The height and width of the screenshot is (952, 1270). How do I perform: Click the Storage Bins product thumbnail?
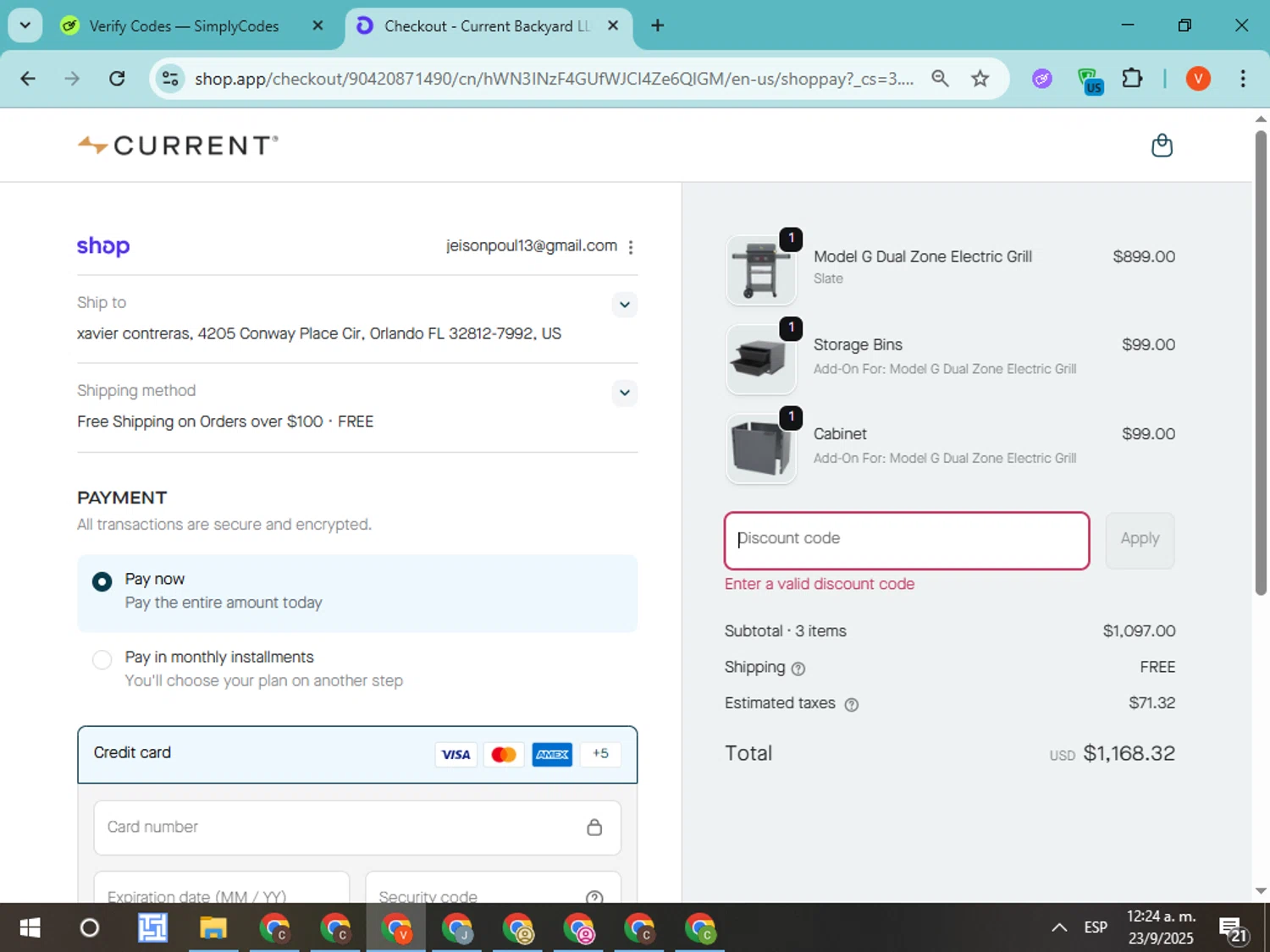pyautogui.click(x=760, y=359)
